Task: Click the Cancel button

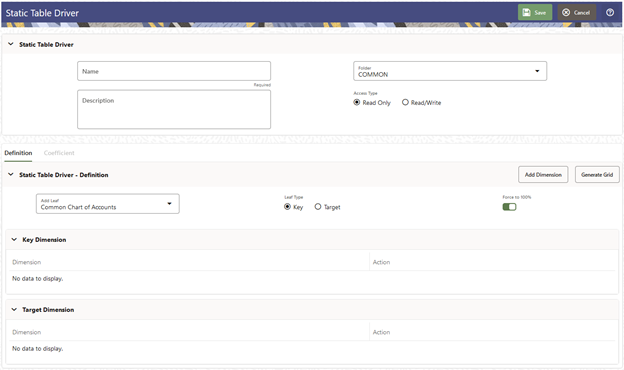Action: pos(576,12)
